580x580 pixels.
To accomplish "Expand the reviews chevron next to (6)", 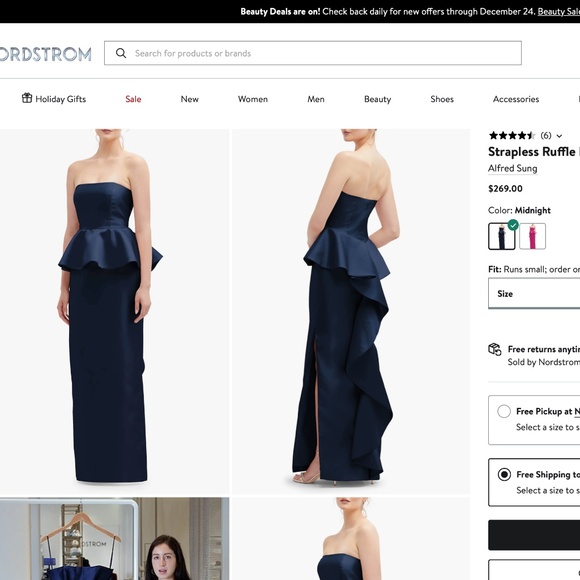I will pyautogui.click(x=559, y=136).
